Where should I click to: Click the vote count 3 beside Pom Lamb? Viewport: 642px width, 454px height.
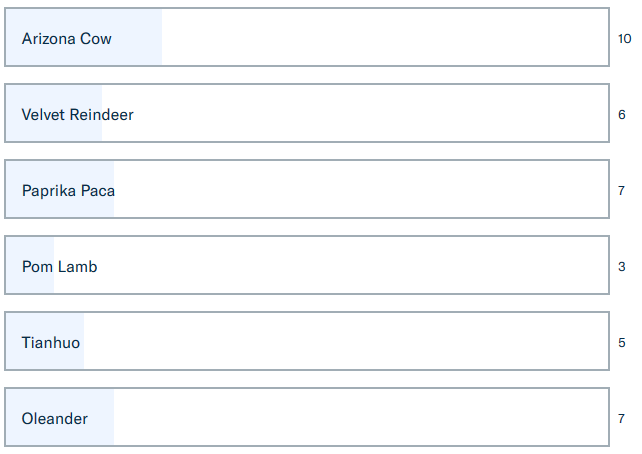pos(622,267)
